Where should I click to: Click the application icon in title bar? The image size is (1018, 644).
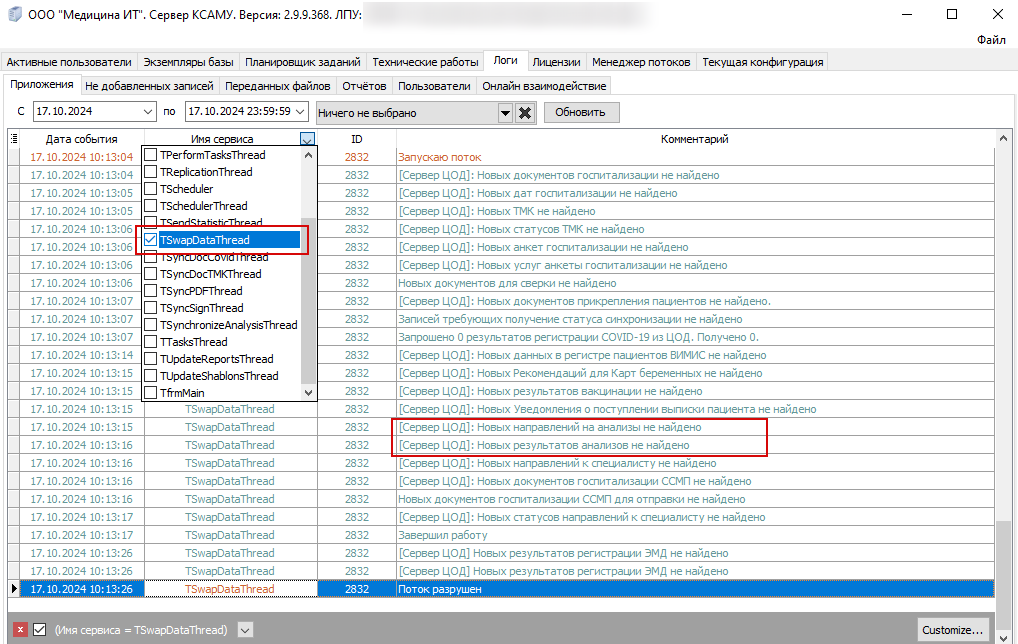point(13,14)
